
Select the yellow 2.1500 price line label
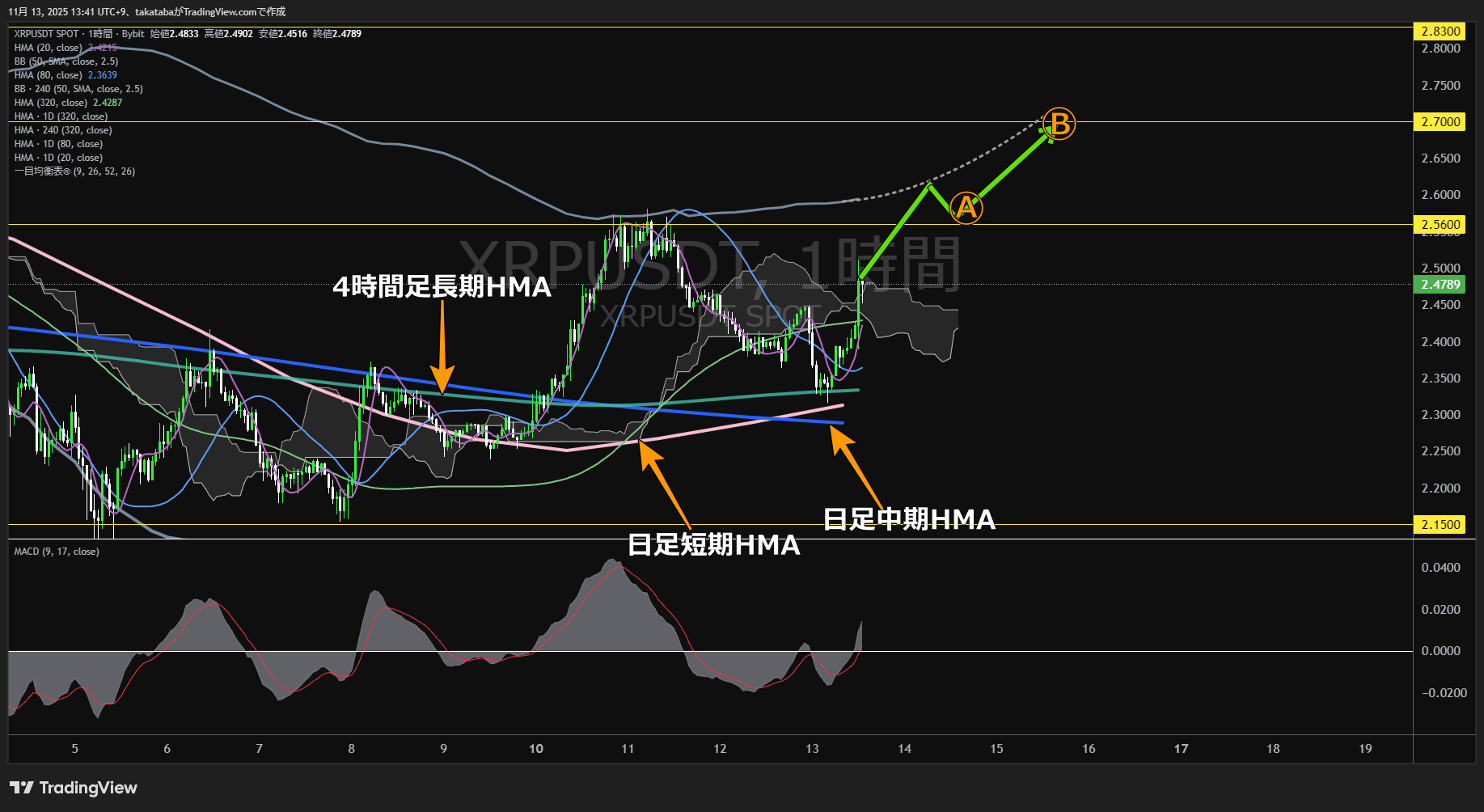pyautogui.click(x=1440, y=524)
